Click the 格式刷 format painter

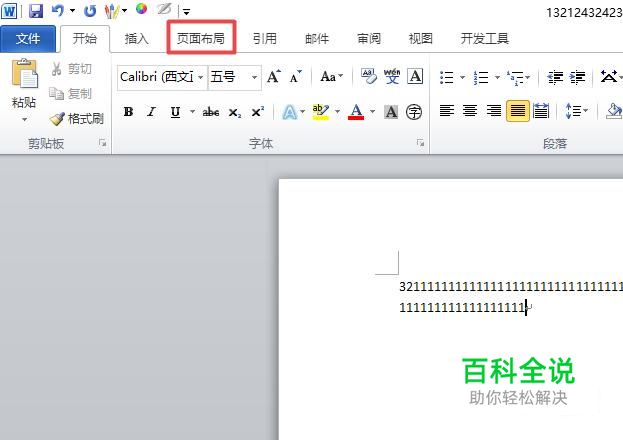click(77, 118)
